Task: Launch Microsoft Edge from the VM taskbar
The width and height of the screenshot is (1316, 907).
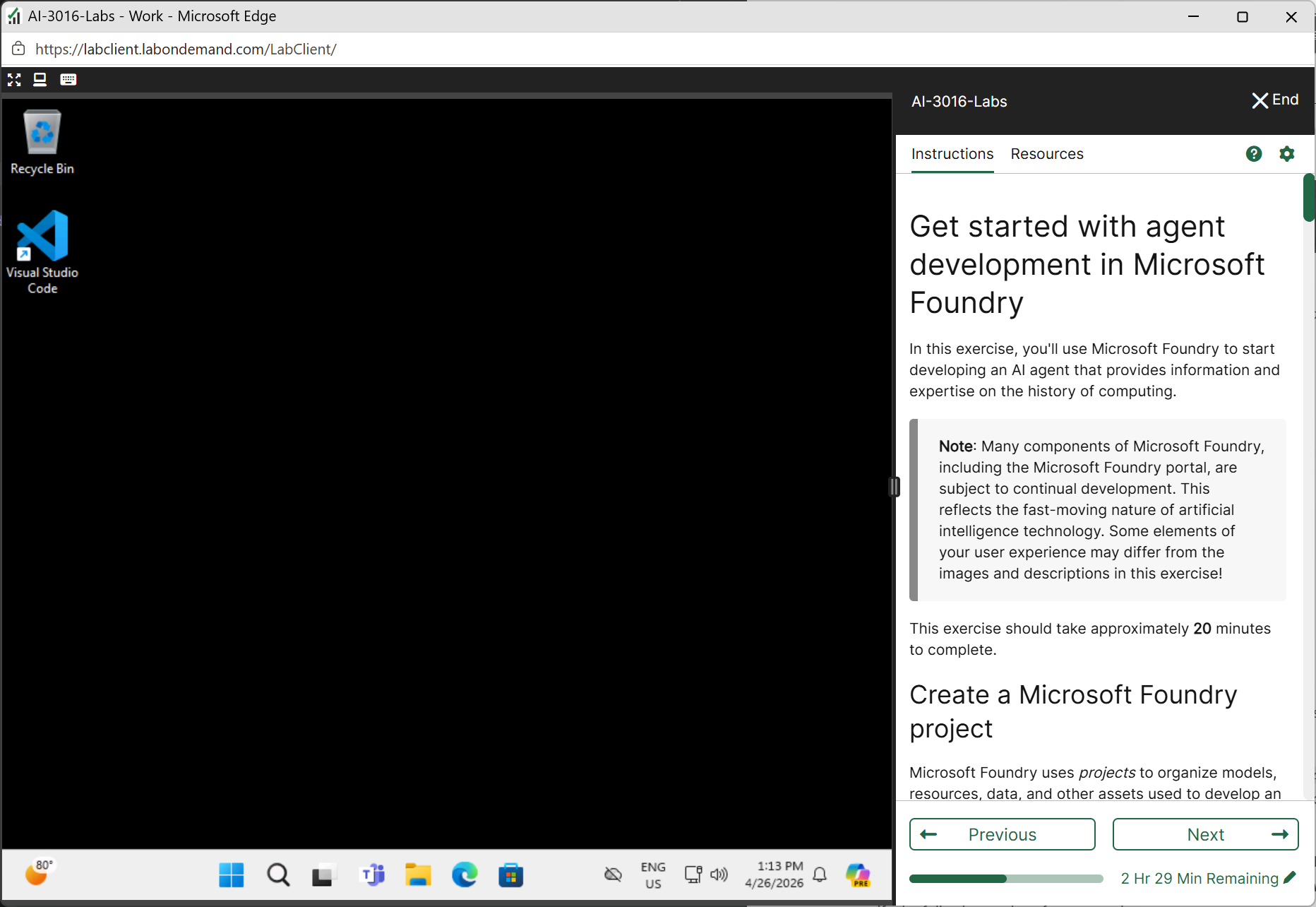Action: (x=465, y=875)
